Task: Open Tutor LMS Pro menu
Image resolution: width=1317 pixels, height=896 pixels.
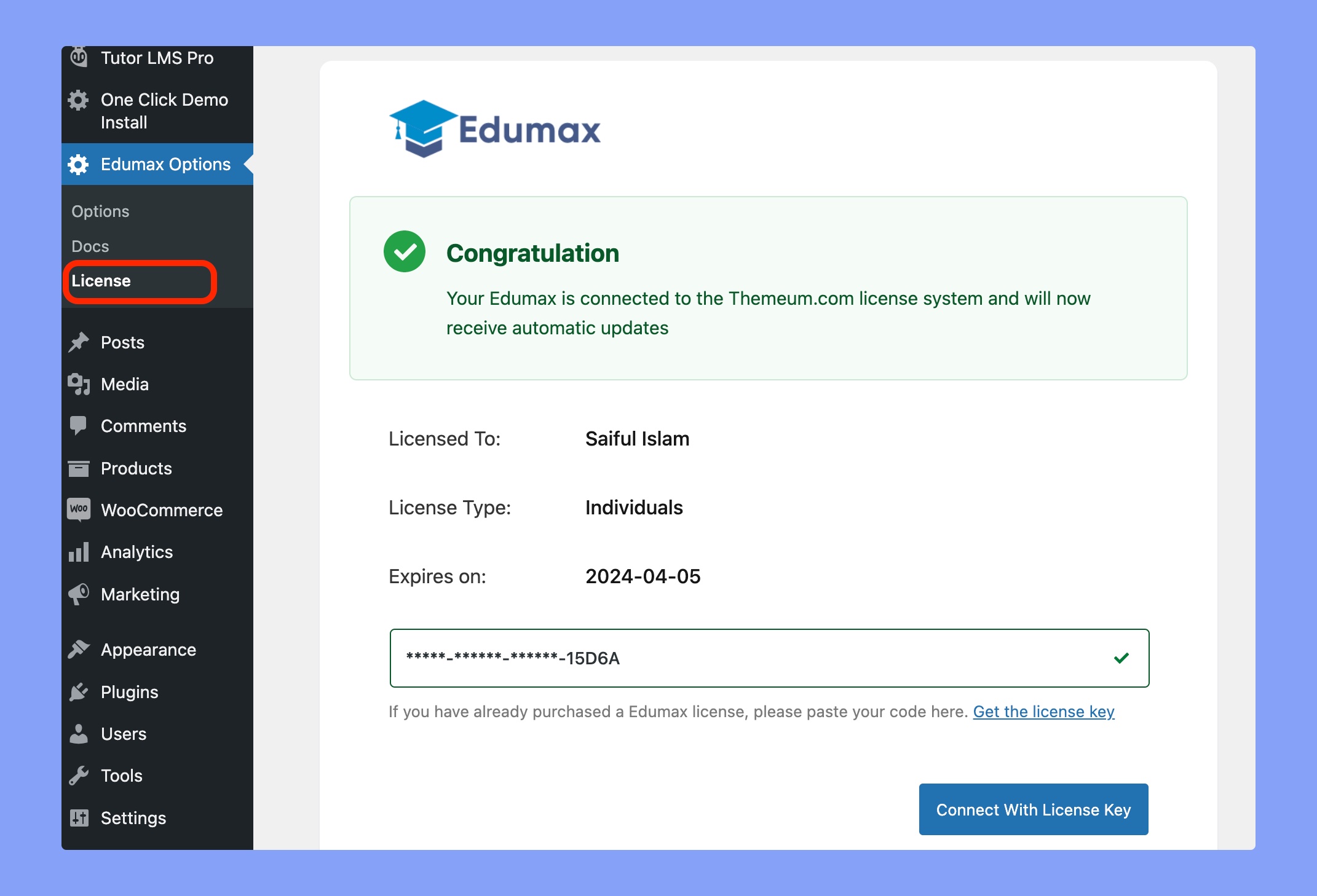Action: pyautogui.click(x=157, y=58)
